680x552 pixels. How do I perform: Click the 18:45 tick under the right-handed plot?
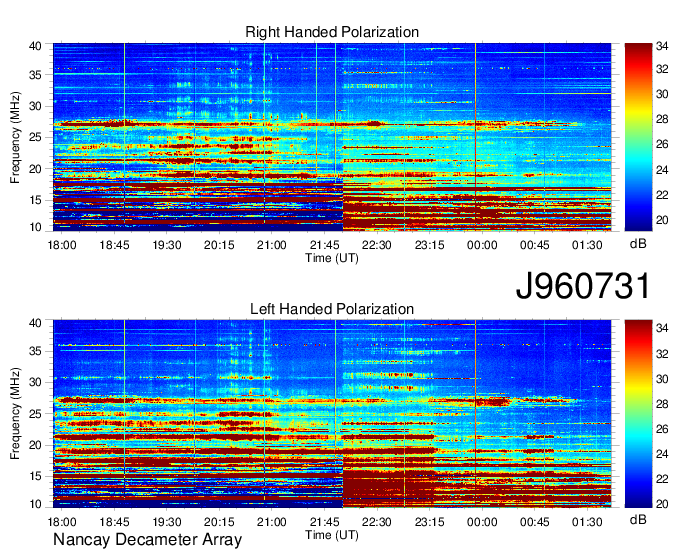[x=114, y=245]
